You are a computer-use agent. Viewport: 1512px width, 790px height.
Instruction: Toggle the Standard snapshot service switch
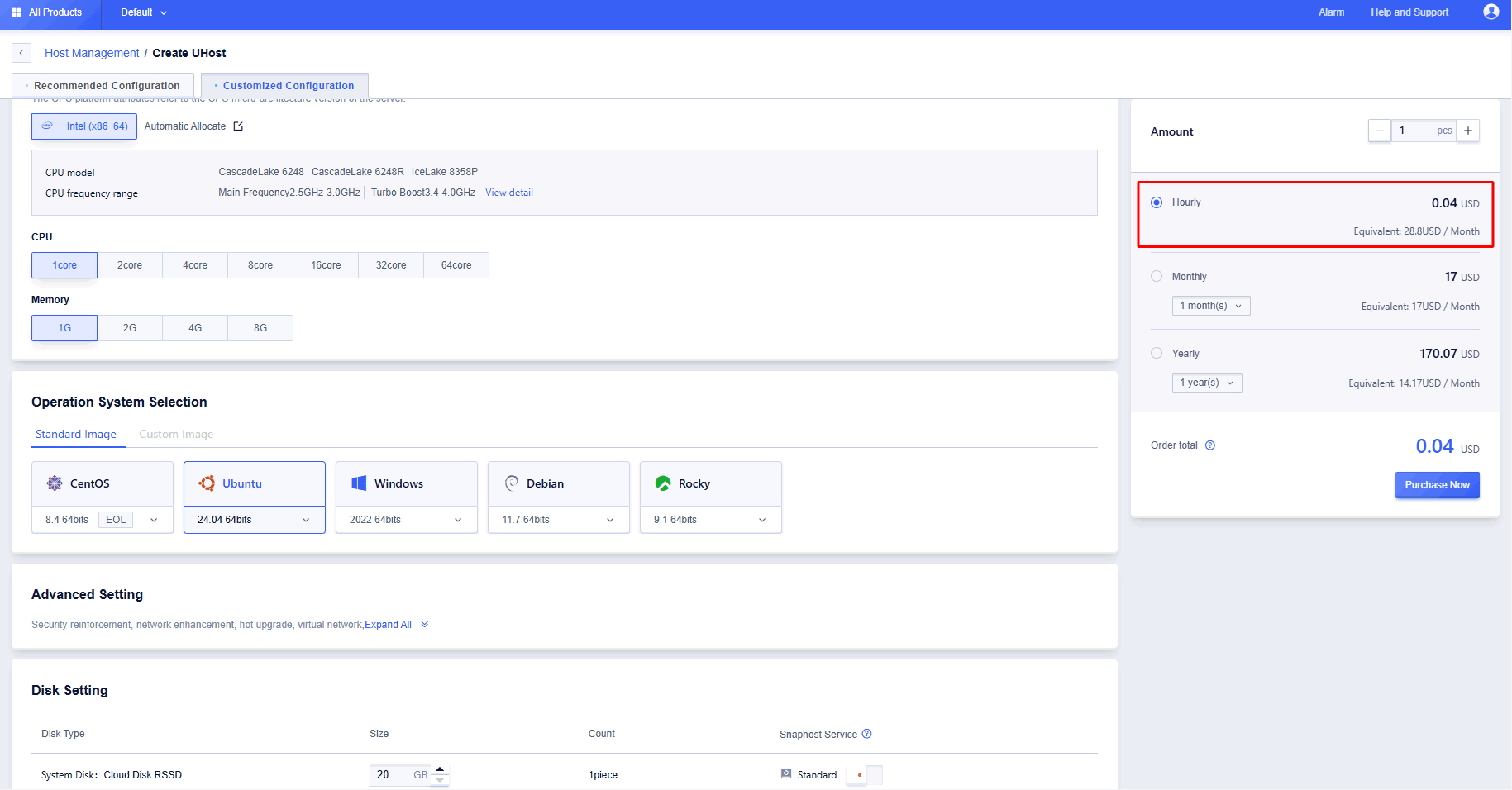tap(866, 775)
